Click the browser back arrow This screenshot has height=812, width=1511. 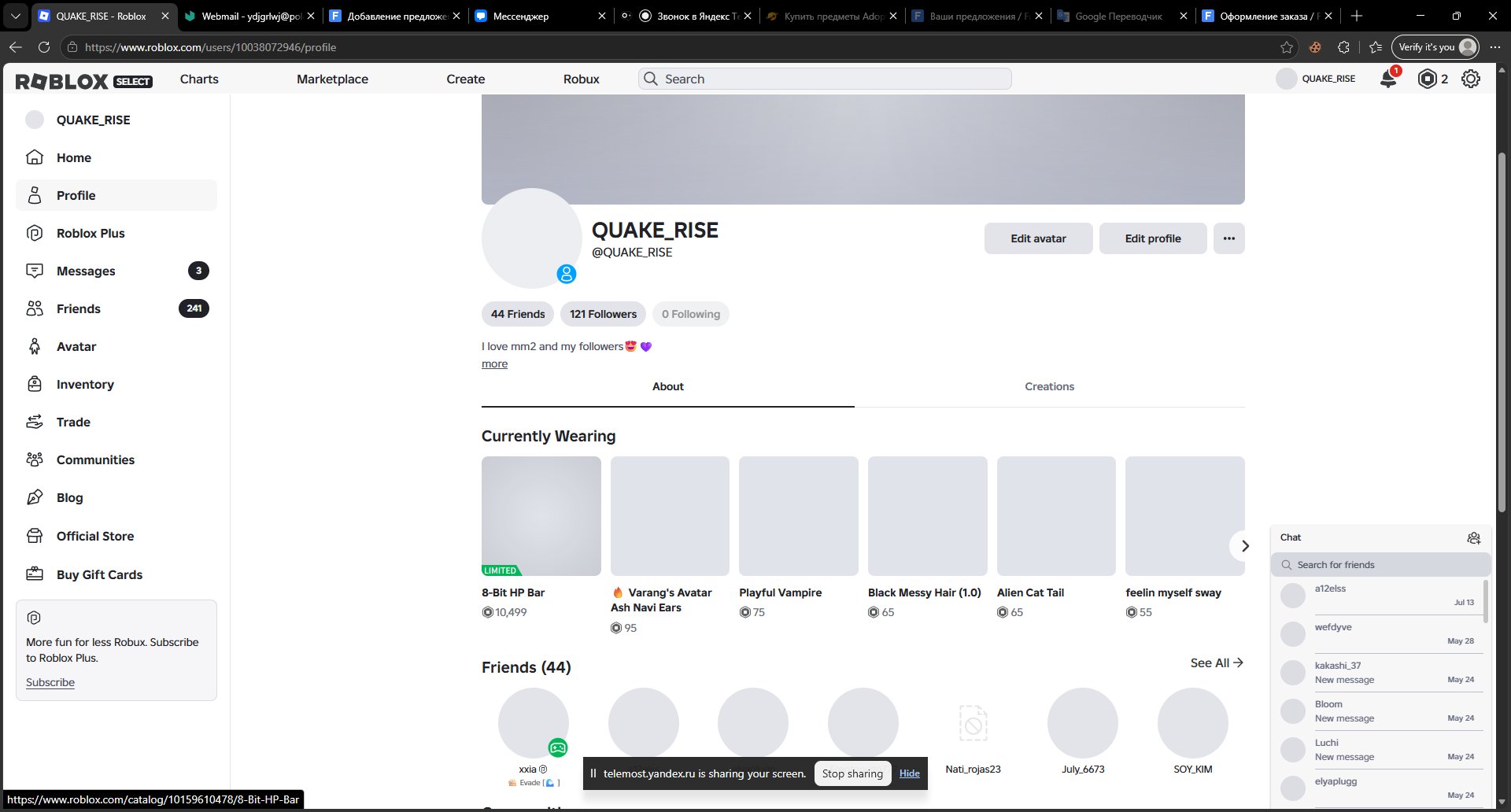click(16, 47)
